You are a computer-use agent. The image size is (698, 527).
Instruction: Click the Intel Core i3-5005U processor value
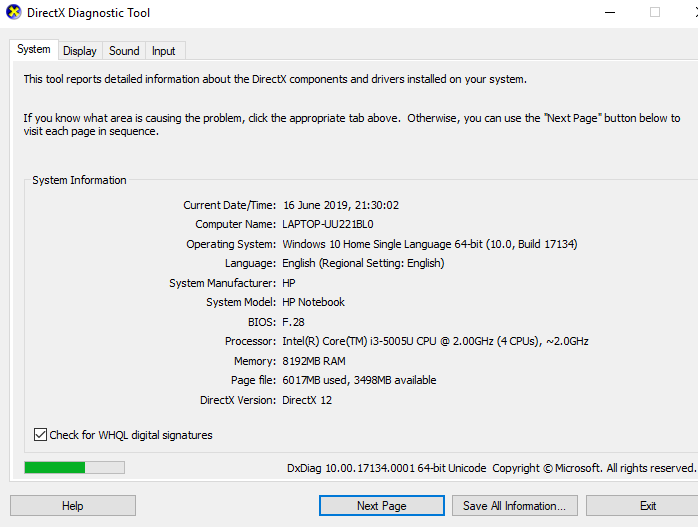pyautogui.click(x=435, y=341)
